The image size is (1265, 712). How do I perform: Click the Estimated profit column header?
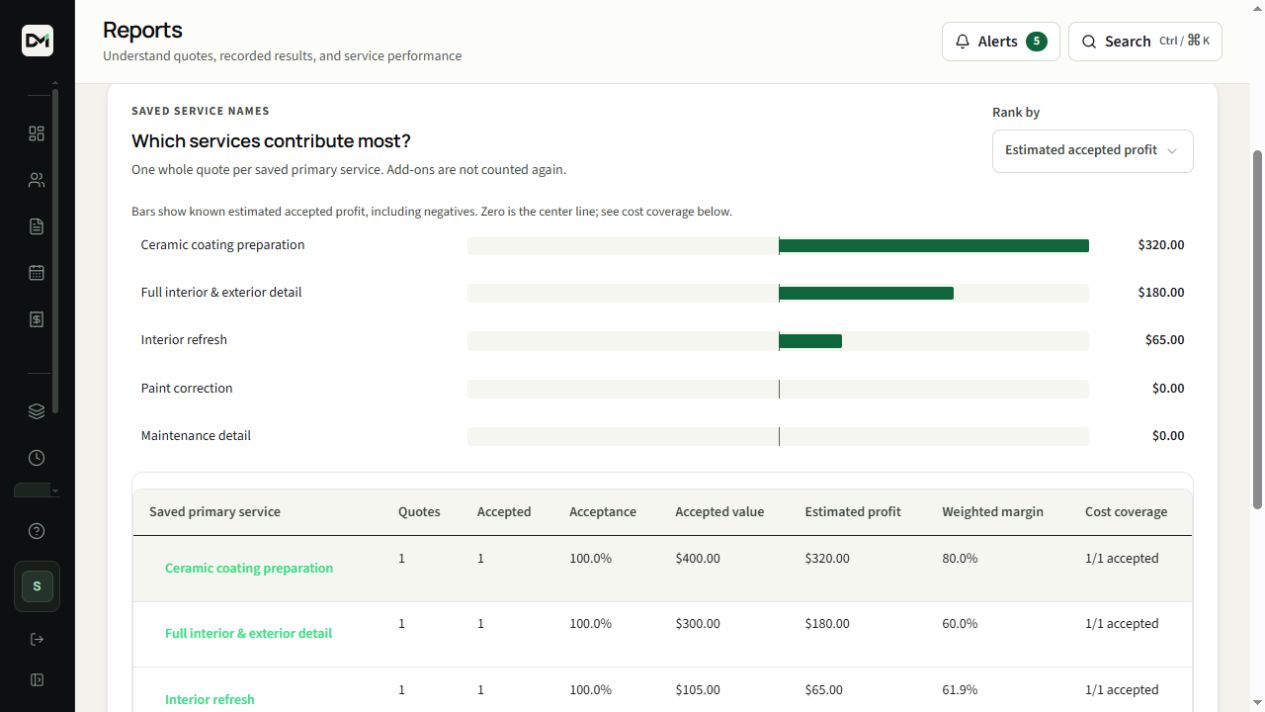click(853, 511)
